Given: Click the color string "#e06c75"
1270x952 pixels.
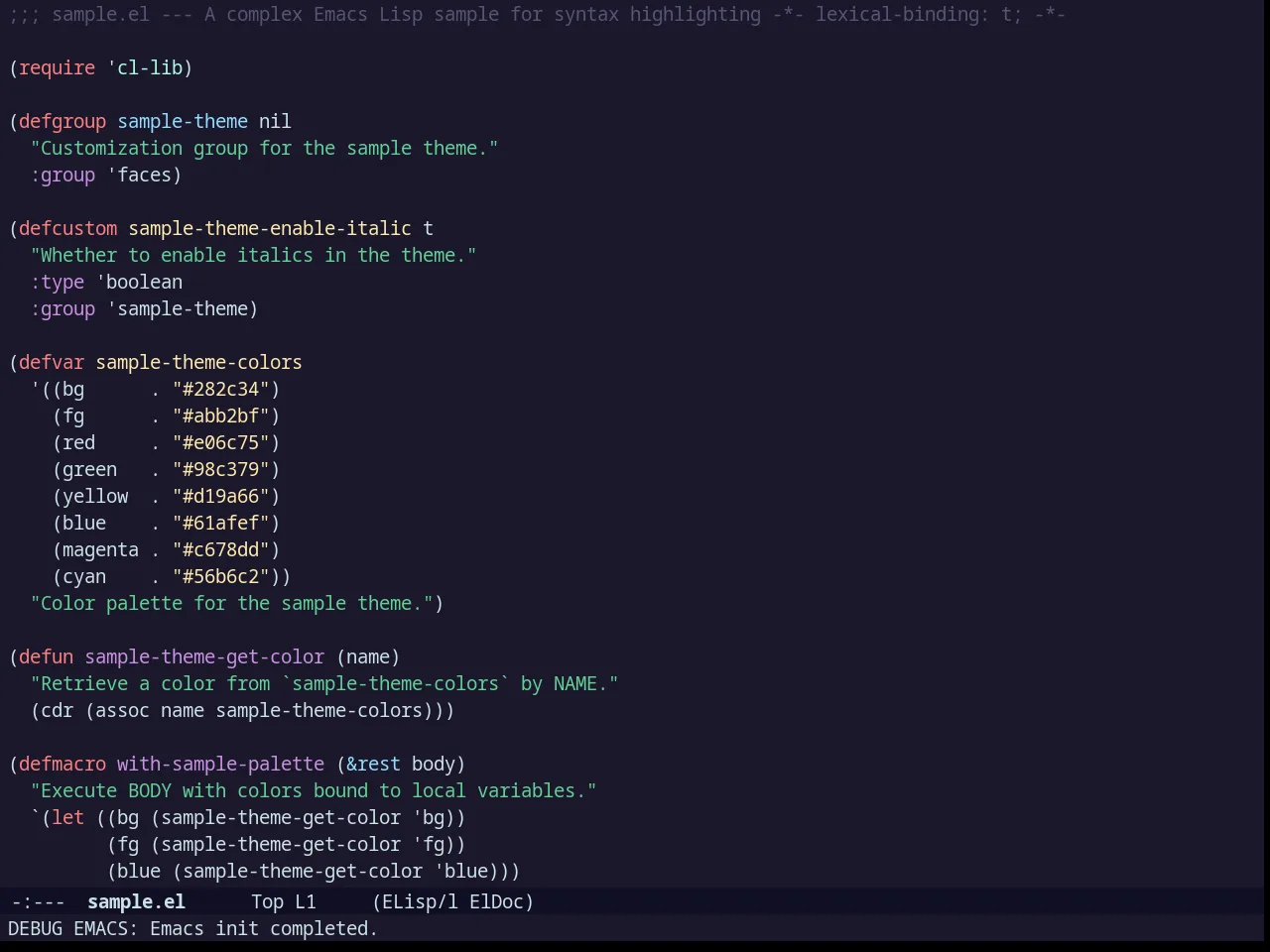Looking at the screenshot, I should 221,442.
